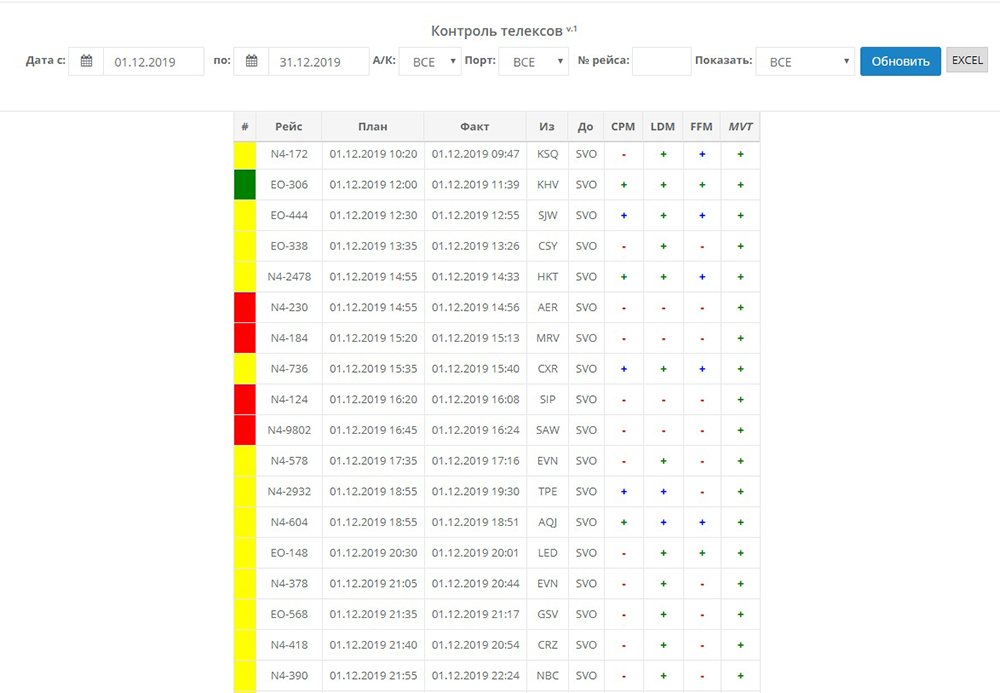Click the MVT plus mark for flight N4-390

point(740,675)
